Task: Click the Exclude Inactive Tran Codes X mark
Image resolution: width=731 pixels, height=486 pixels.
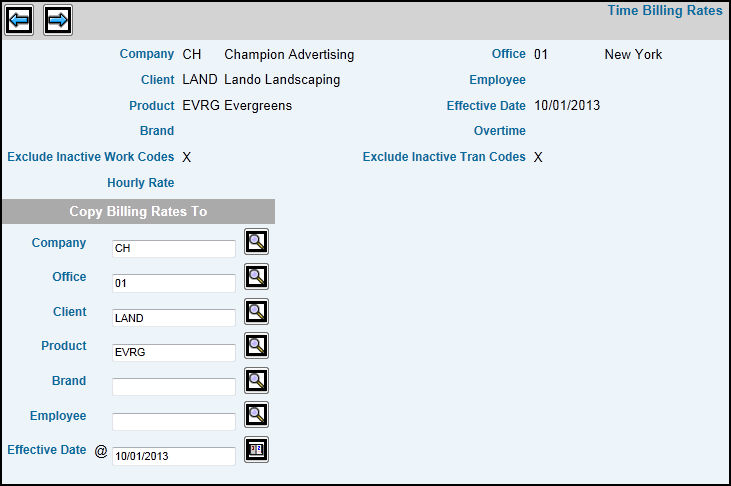Action: coord(538,157)
